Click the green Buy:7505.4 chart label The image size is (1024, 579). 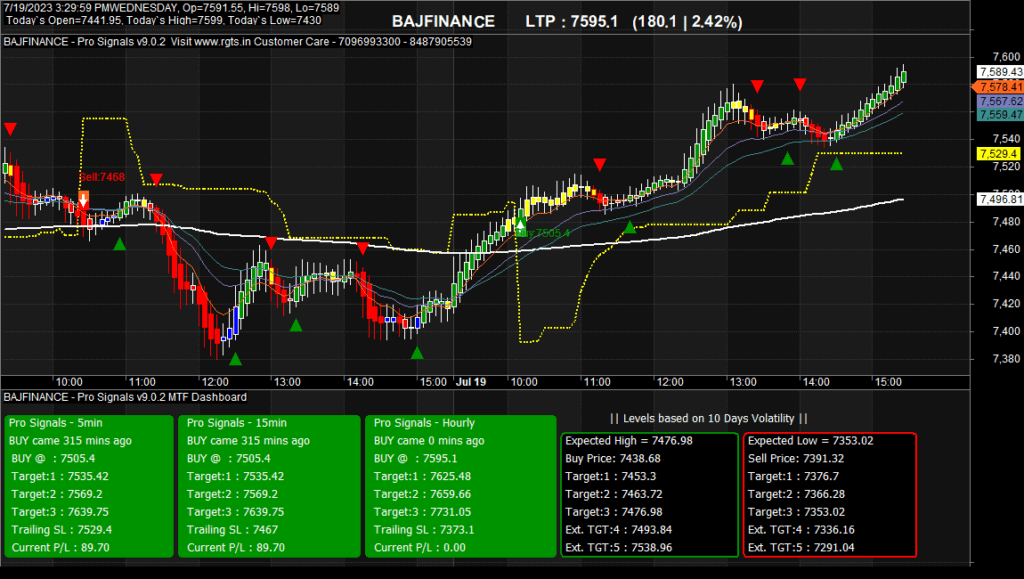[543, 233]
